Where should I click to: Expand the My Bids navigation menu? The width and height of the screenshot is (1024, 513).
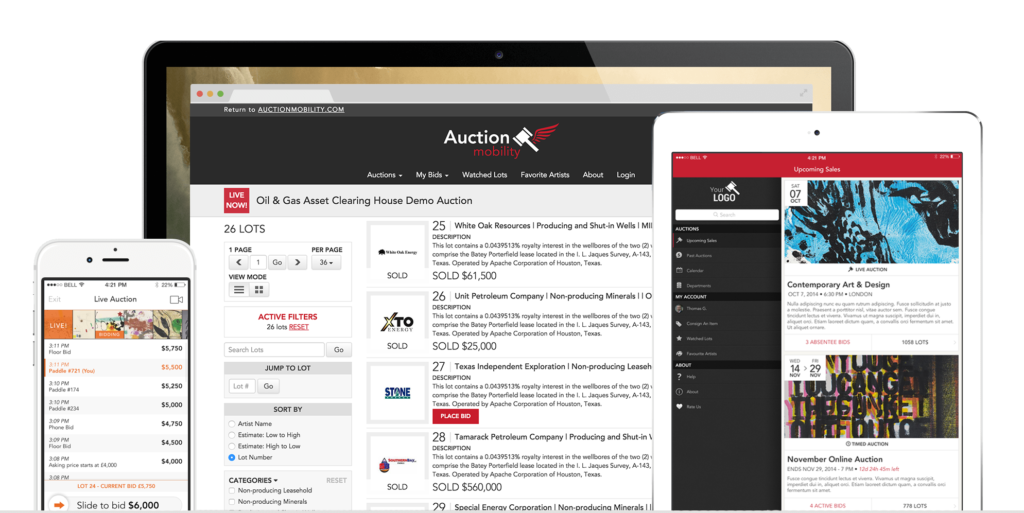tap(432, 175)
